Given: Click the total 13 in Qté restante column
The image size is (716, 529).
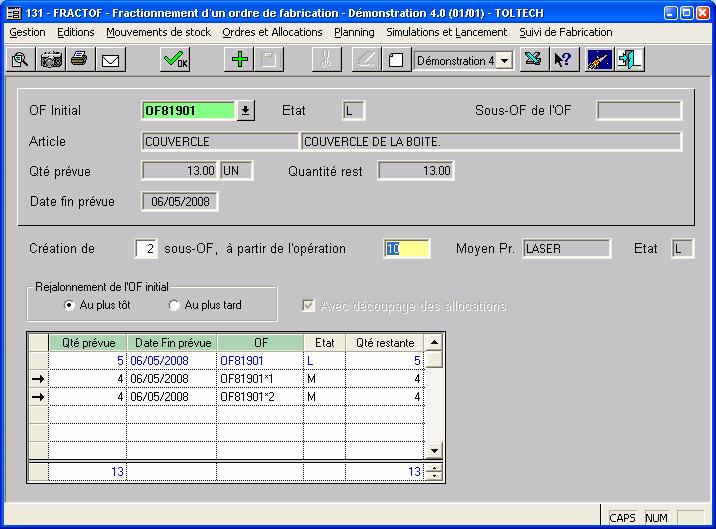Looking at the screenshot, I should point(385,471).
